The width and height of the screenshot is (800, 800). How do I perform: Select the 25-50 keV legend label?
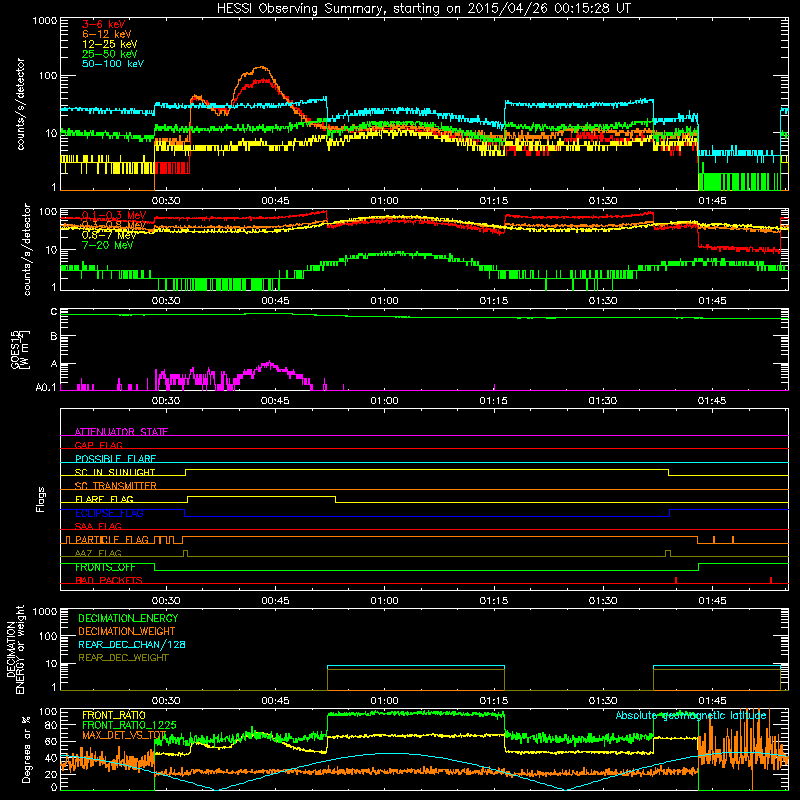[110, 54]
